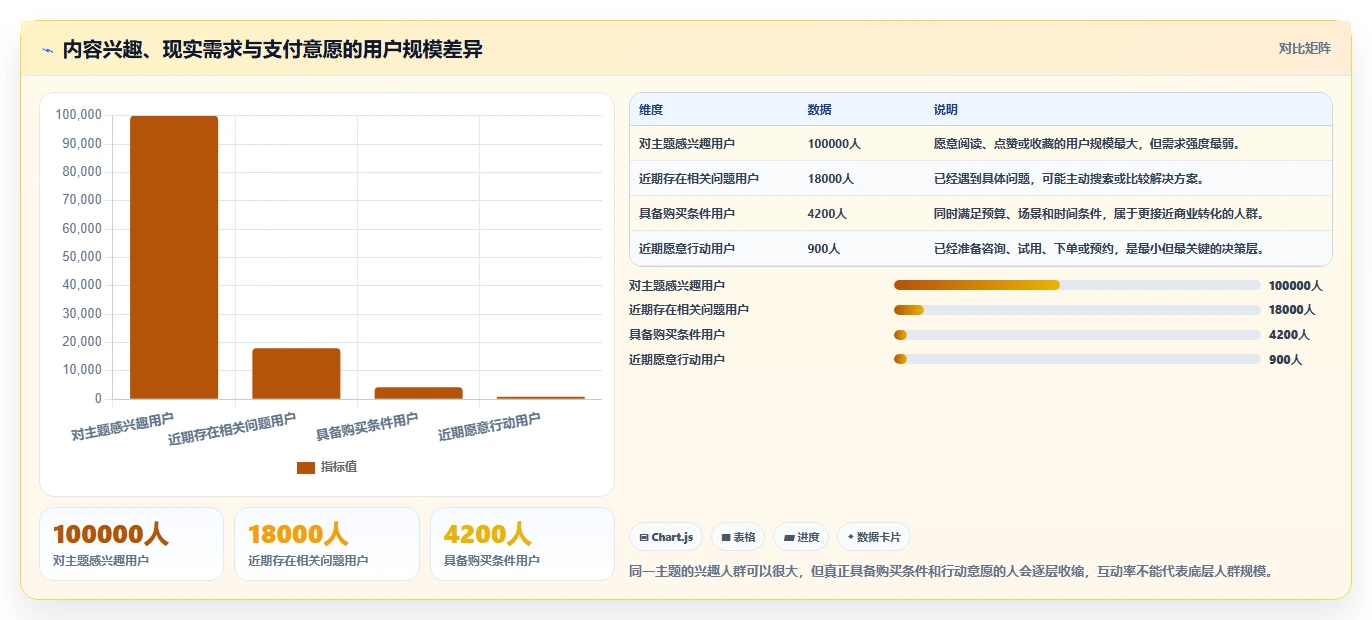Click the 维度 table column header
This screenshot has height=620, width=1372.
(651, 110)
